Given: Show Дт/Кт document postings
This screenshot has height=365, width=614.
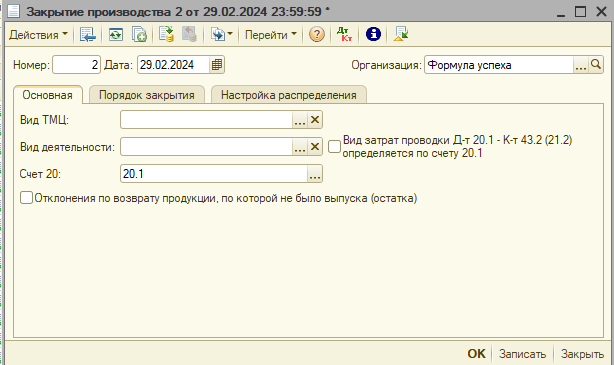Looking at the screenshot, I should click(345, 34).
